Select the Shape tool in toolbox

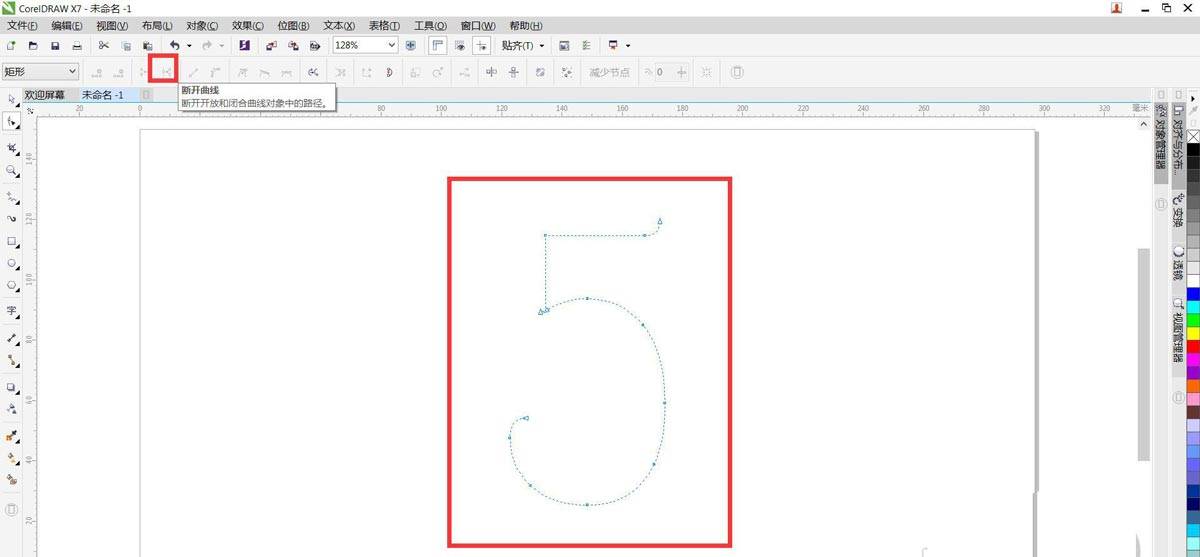[12, 121]
